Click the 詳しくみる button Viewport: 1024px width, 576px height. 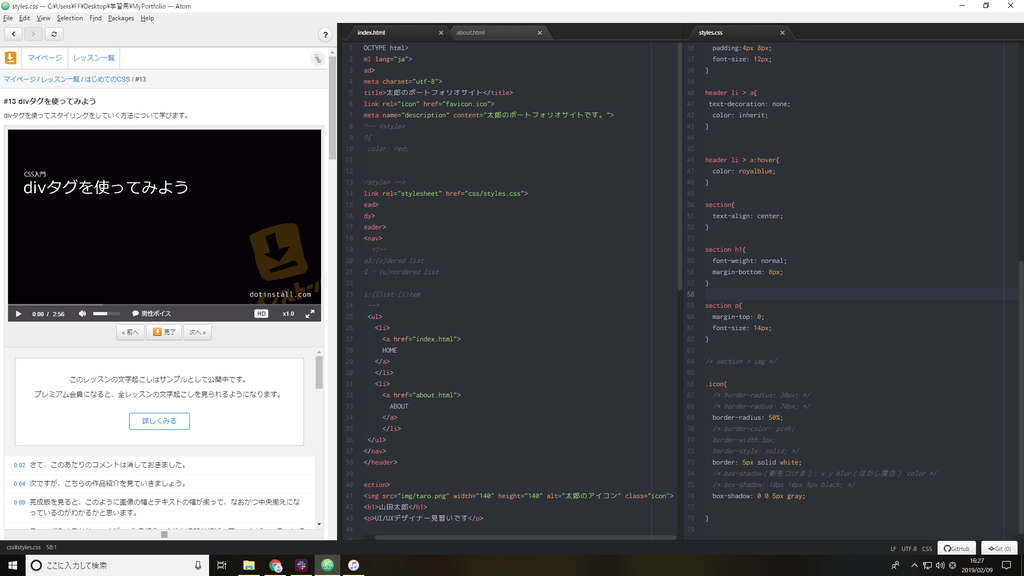[159, 421]
